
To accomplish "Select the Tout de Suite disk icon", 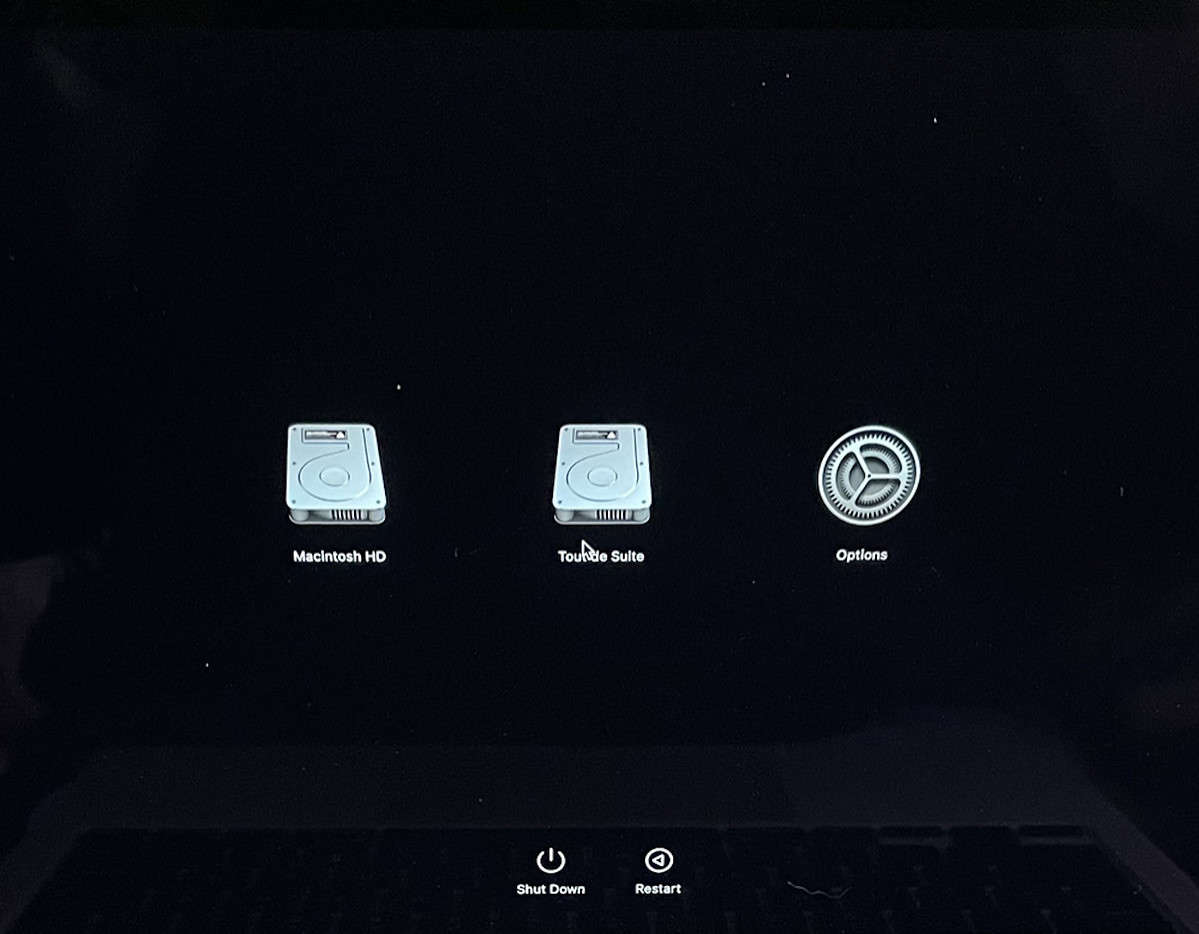I will [602, 474].
